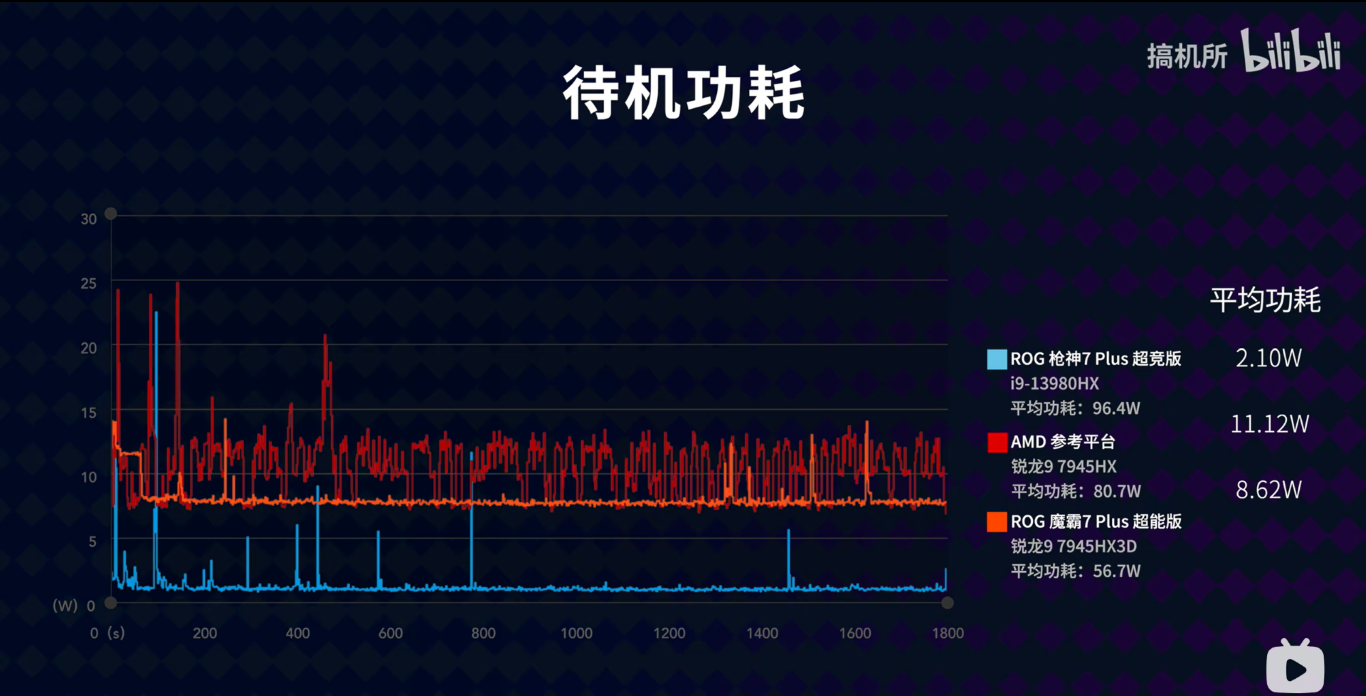The image size is (1366, 696).
Task: Select the orange ROG 魔霸7 Plus legend swatch
Action: coord(996,522)
